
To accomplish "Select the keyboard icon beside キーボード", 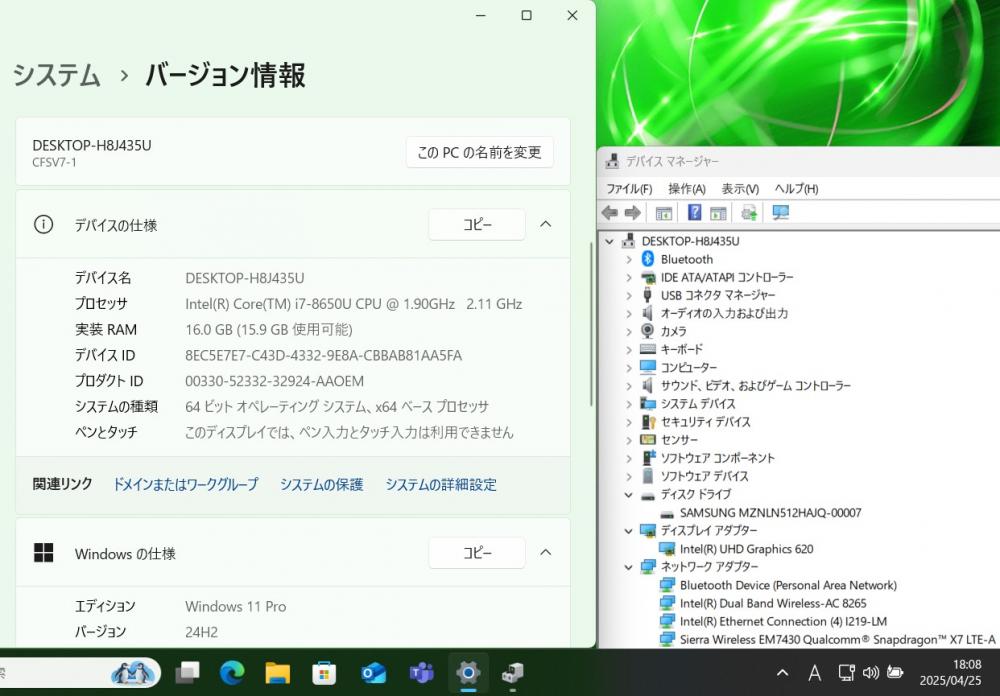I will [x=647, y=349].
